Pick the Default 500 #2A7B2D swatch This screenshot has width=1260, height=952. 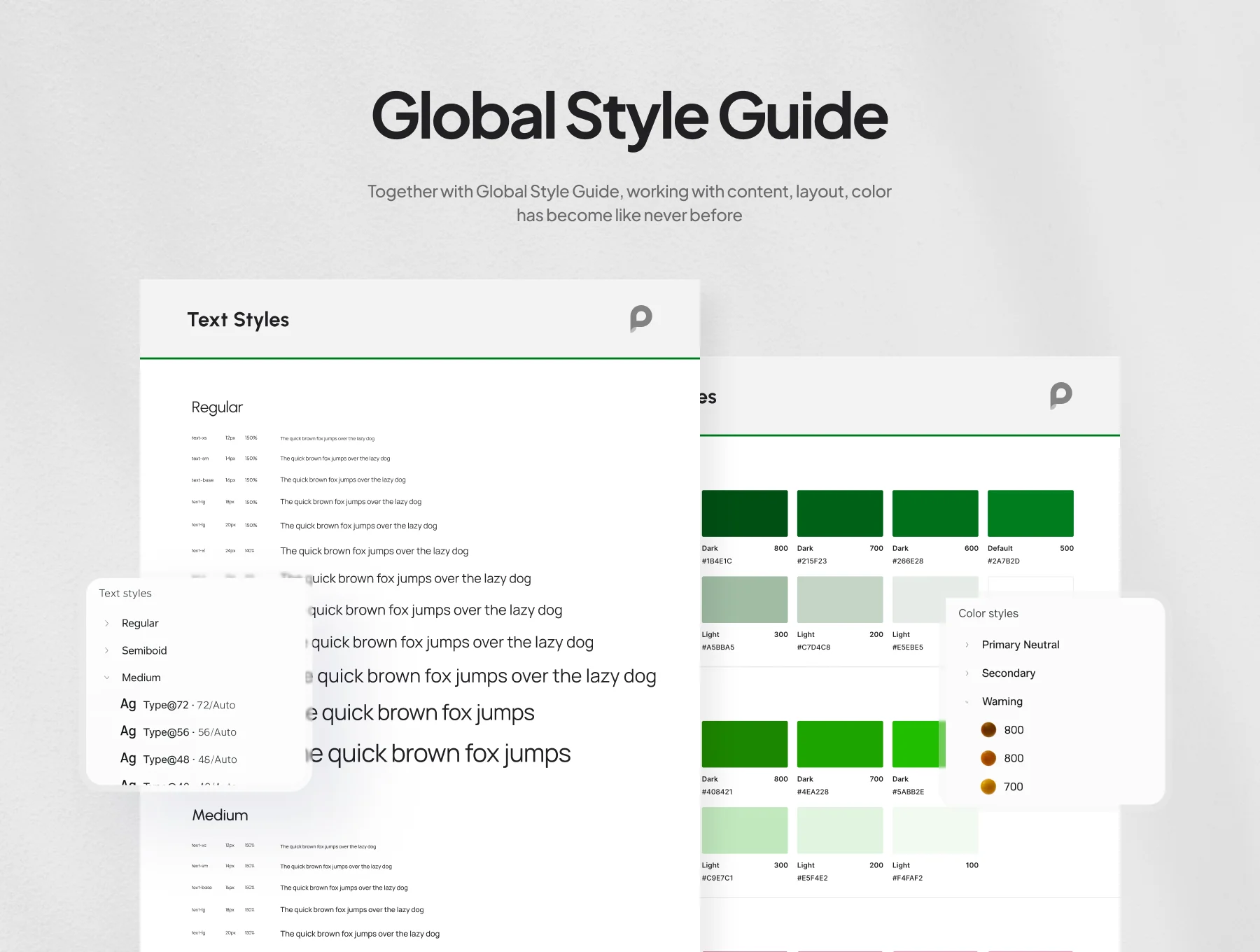[1030, 513]
